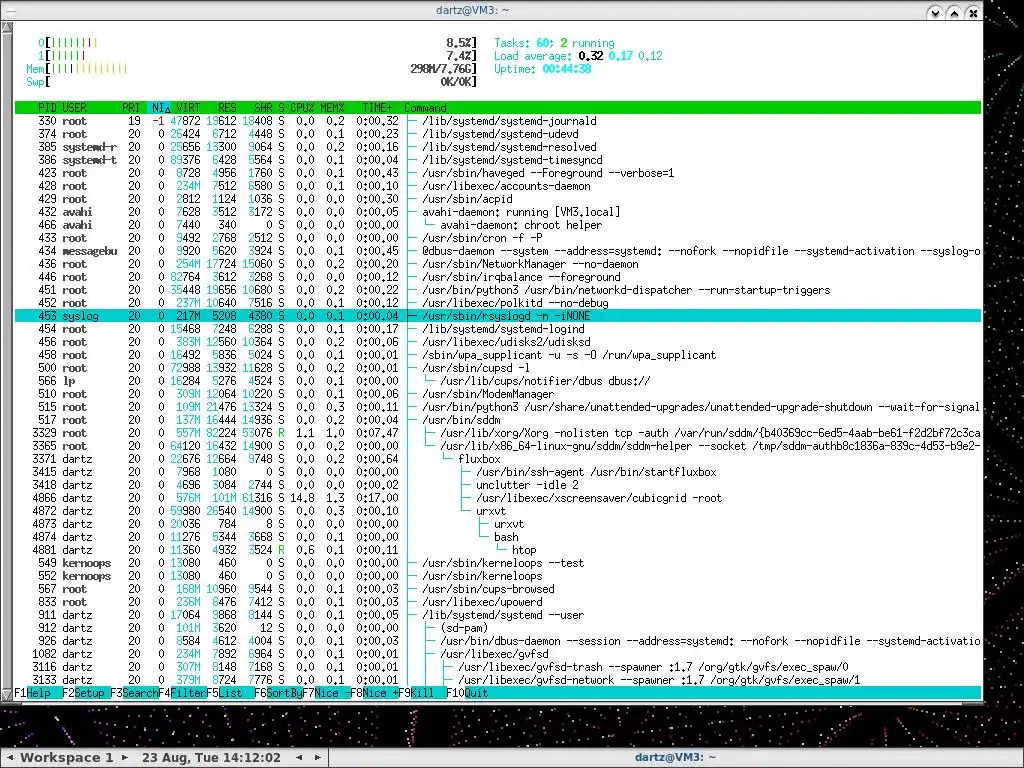
Task: Close the terminal window with X button
Action: tap(973, 12)
